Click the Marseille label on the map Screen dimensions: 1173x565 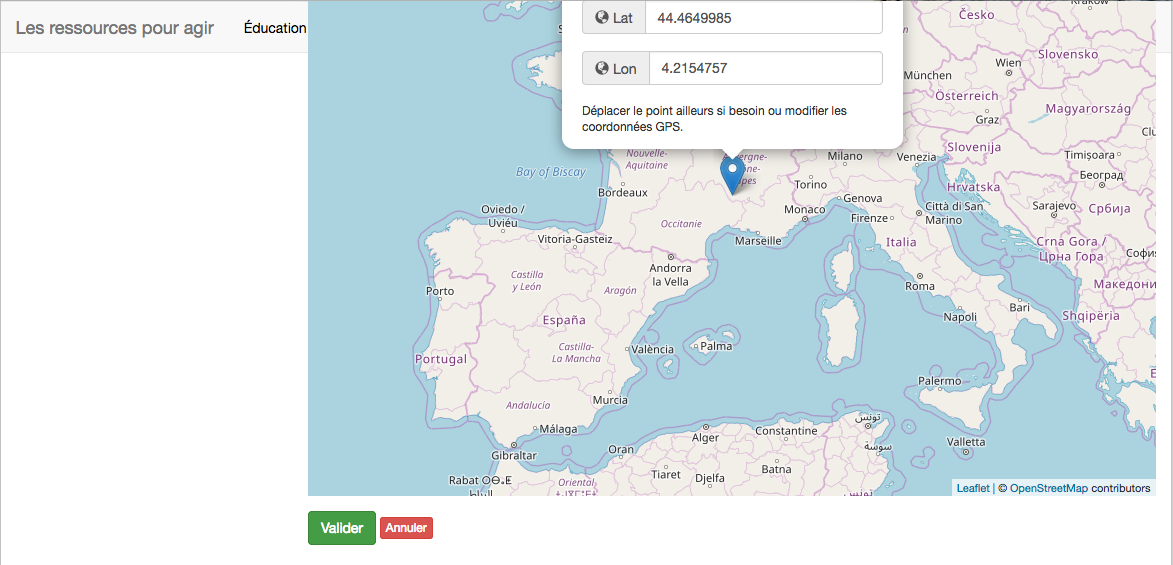point(758,241)
